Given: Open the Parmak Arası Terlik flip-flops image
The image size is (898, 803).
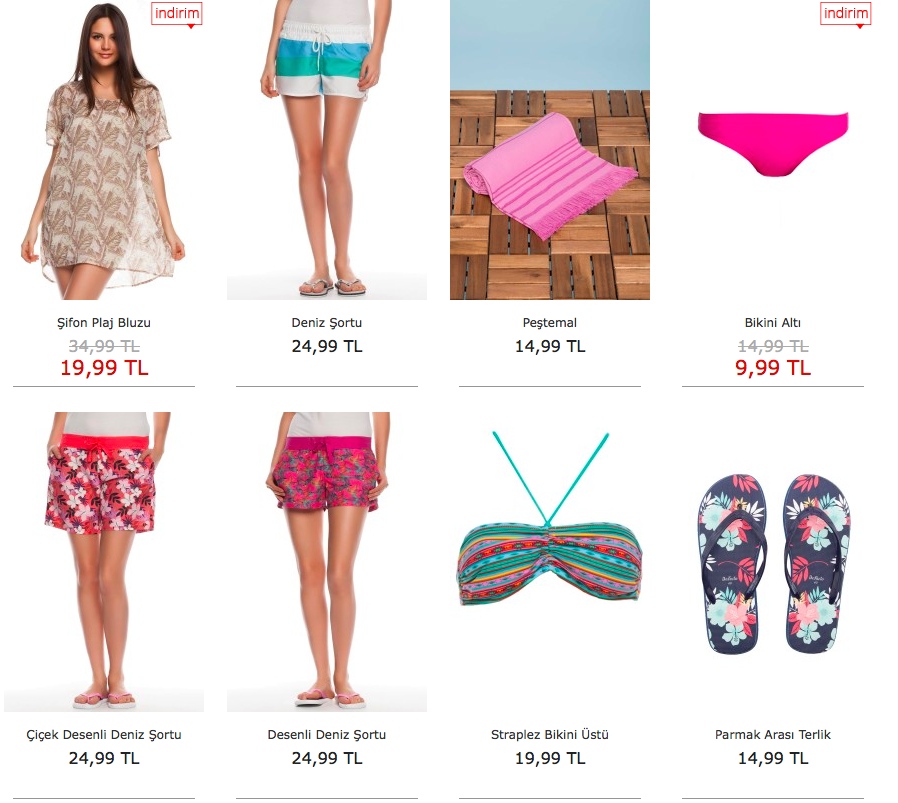Looking at the screenshot, I should click(x=773, y=564).
